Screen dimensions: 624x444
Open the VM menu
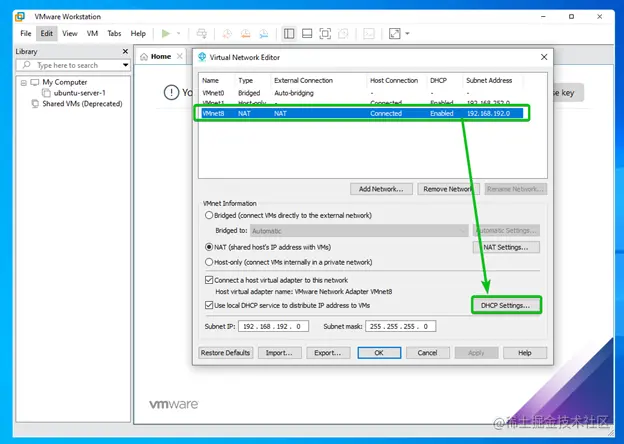click(x=92, y=34)
